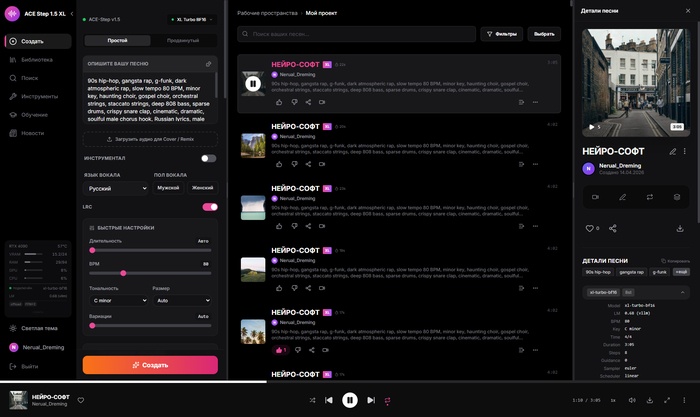Click the repeat/remix icon in song details
The image size is (700, 417).
pyautogui.click(x=650, y=197)
